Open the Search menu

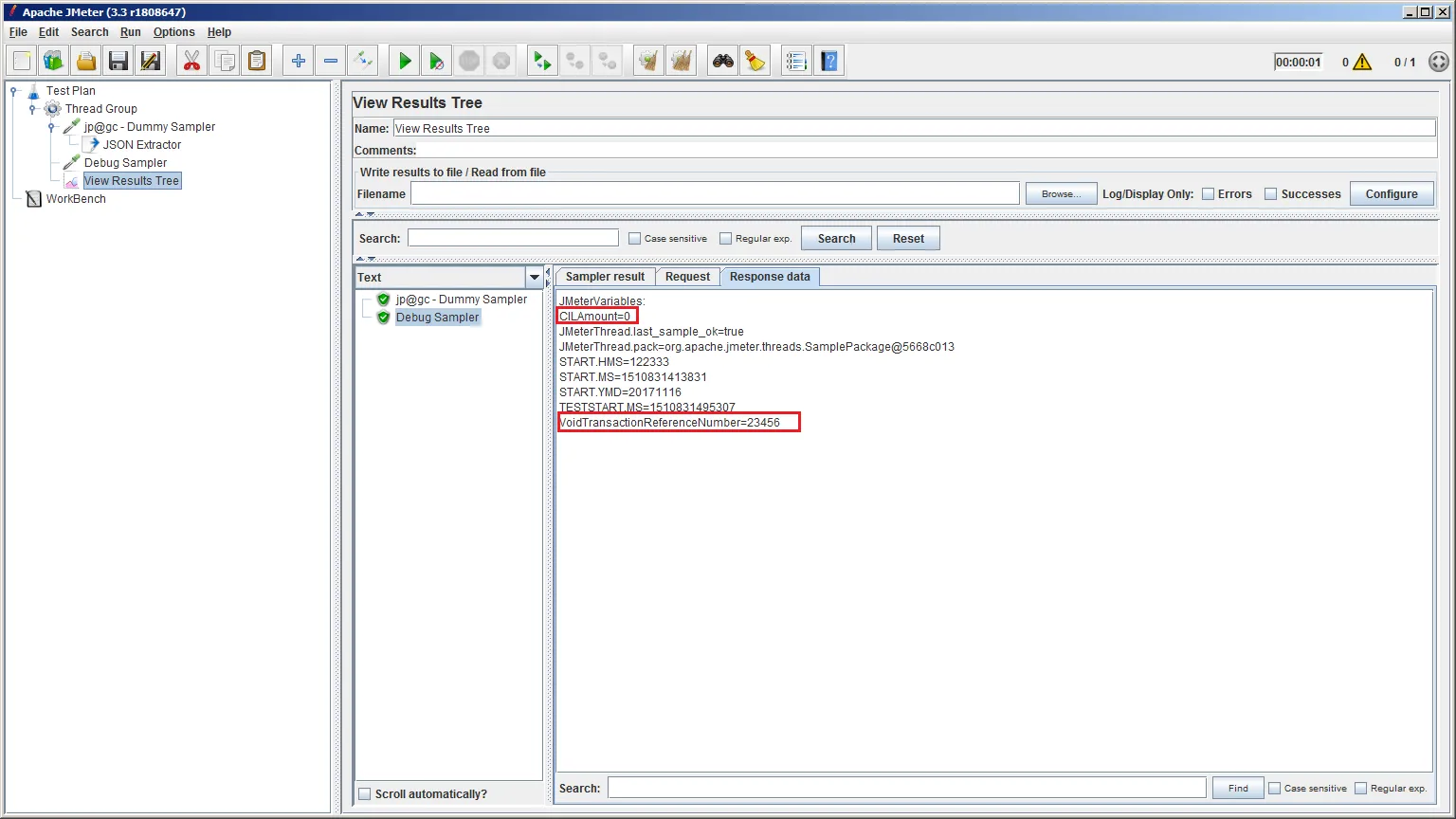(x=89, y=32)
